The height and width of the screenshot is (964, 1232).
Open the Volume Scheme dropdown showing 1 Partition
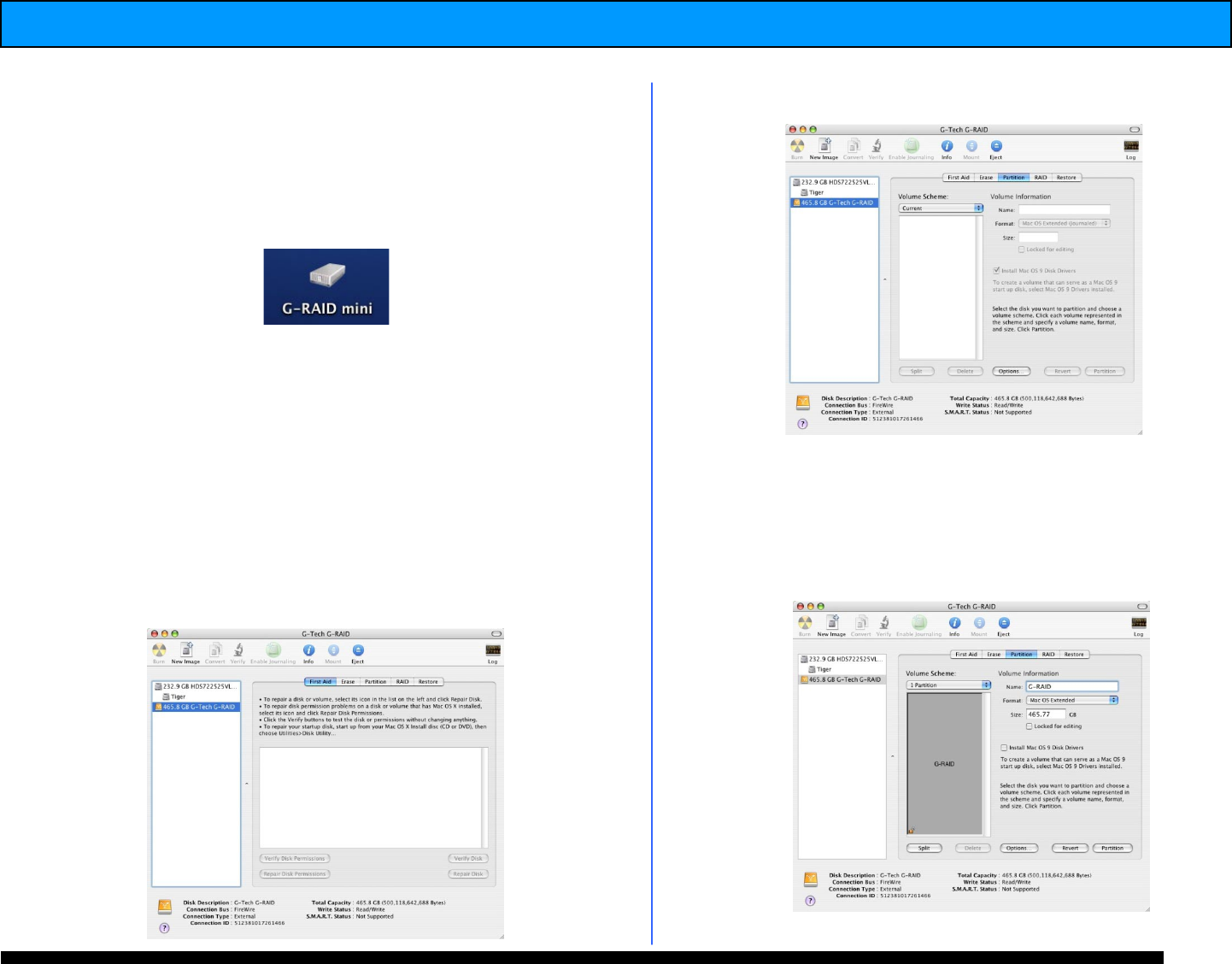948,685
